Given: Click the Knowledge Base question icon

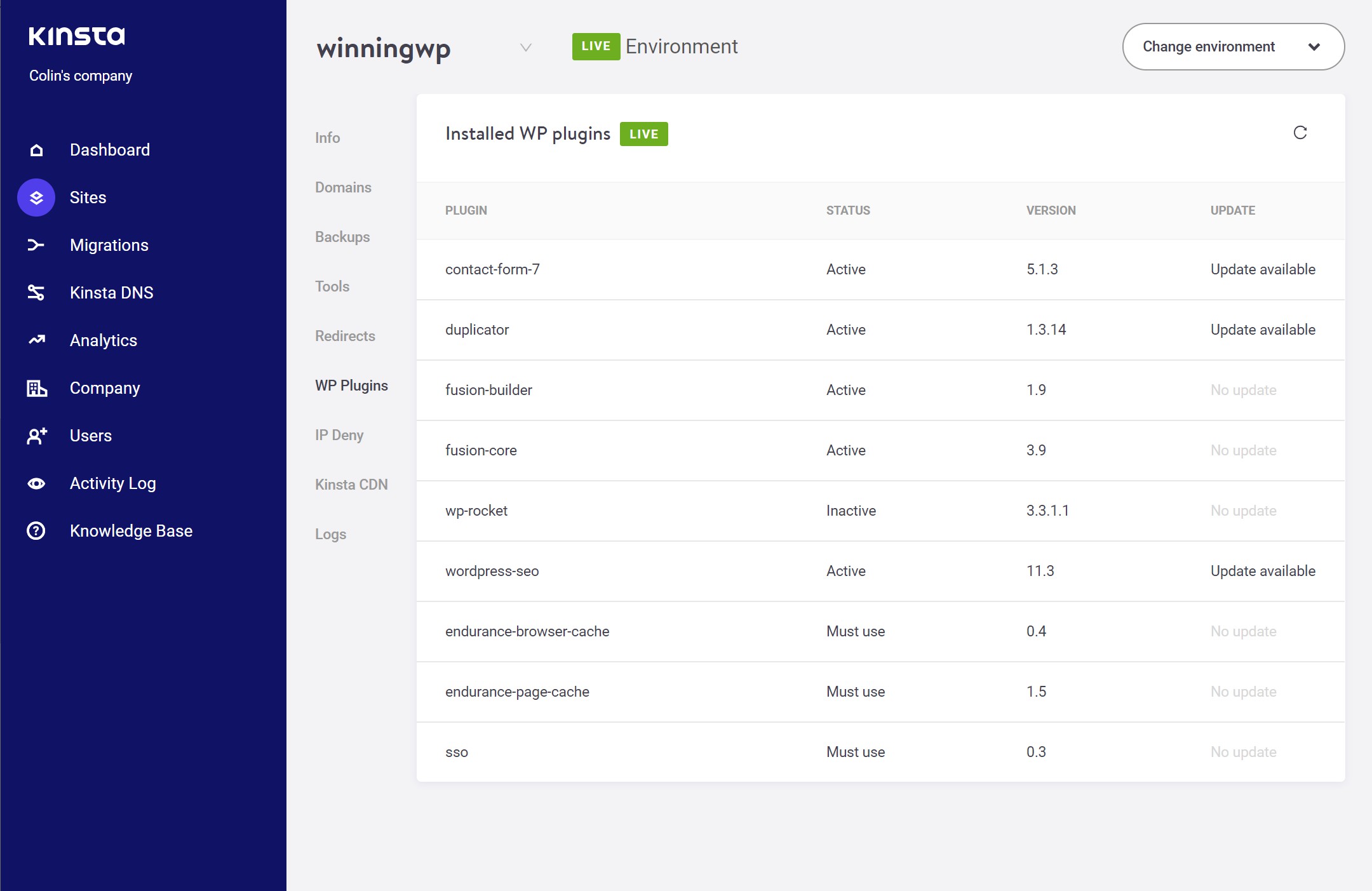Looking at the screenshot, I should [x=36, y=531].
